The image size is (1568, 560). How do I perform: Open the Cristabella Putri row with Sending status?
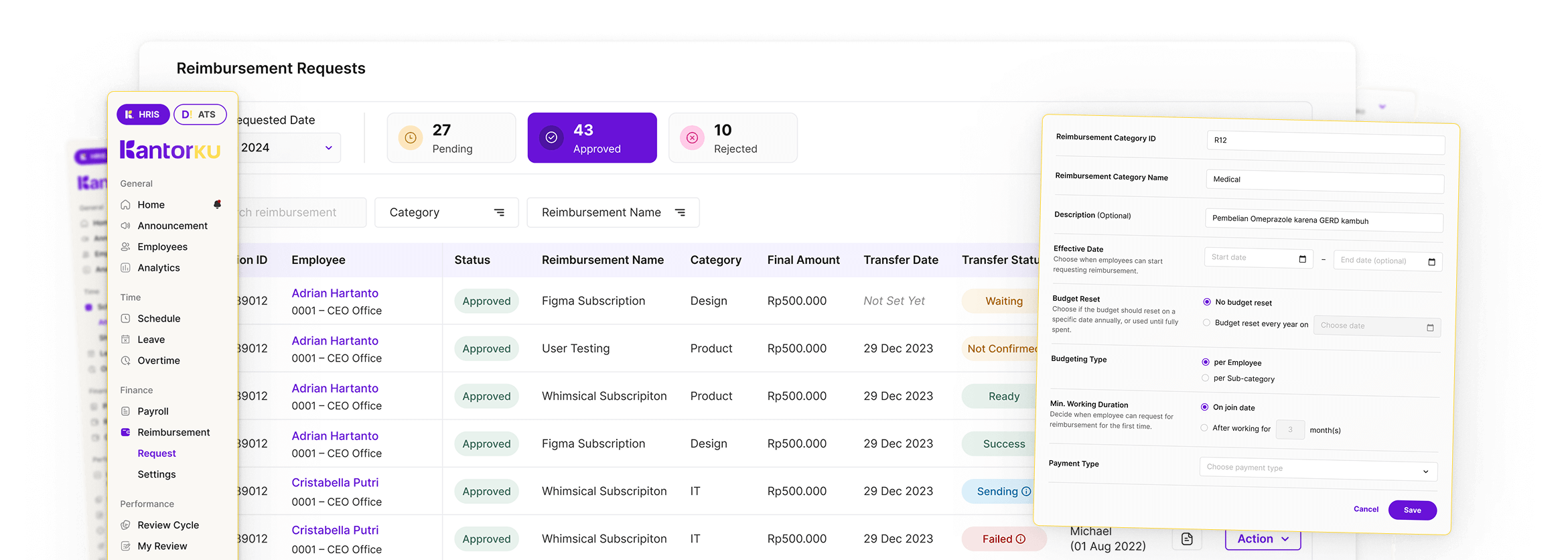[x=636, y=491]
